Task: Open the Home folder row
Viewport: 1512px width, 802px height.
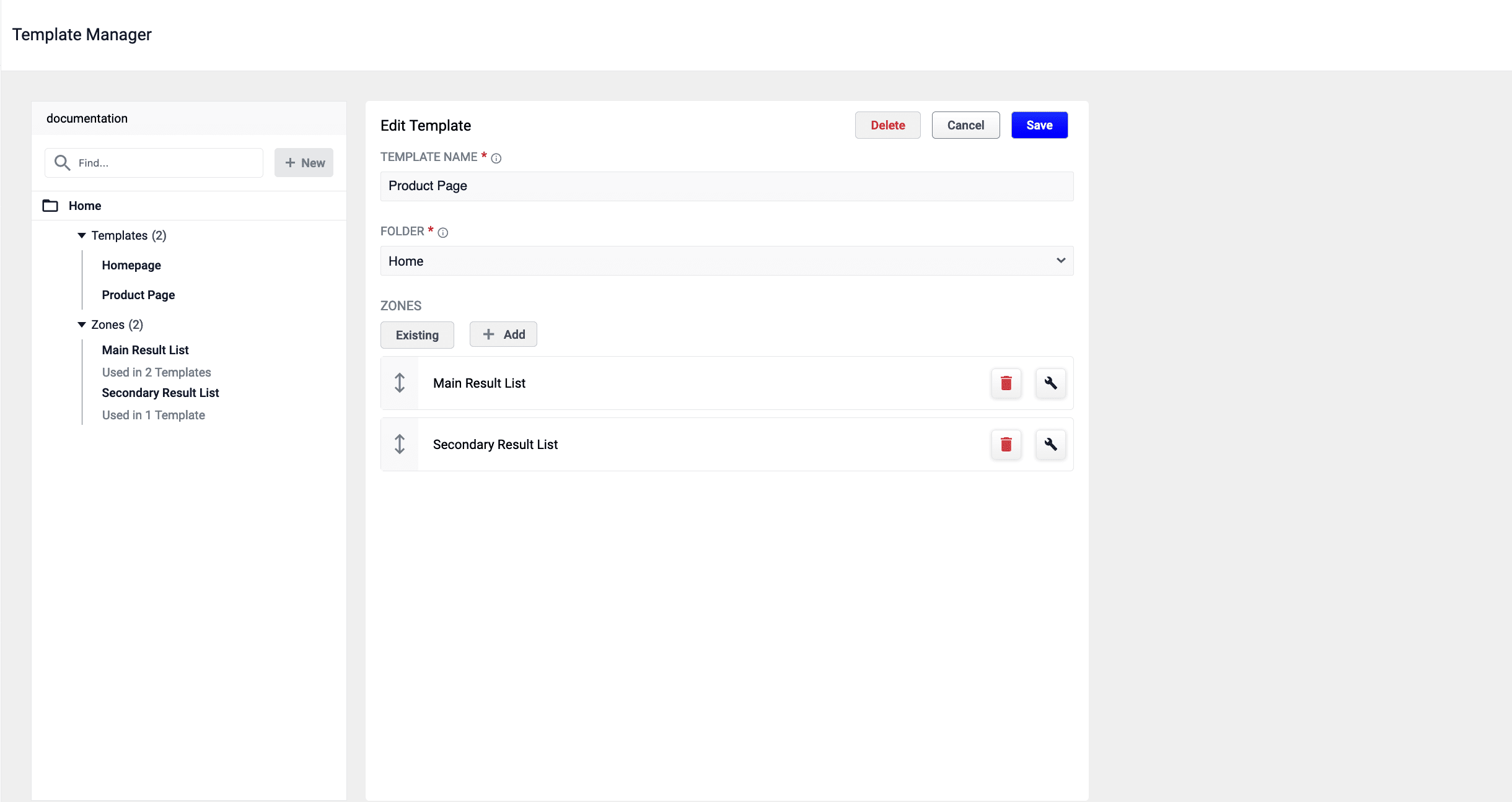Action: (x=189, y=206)
